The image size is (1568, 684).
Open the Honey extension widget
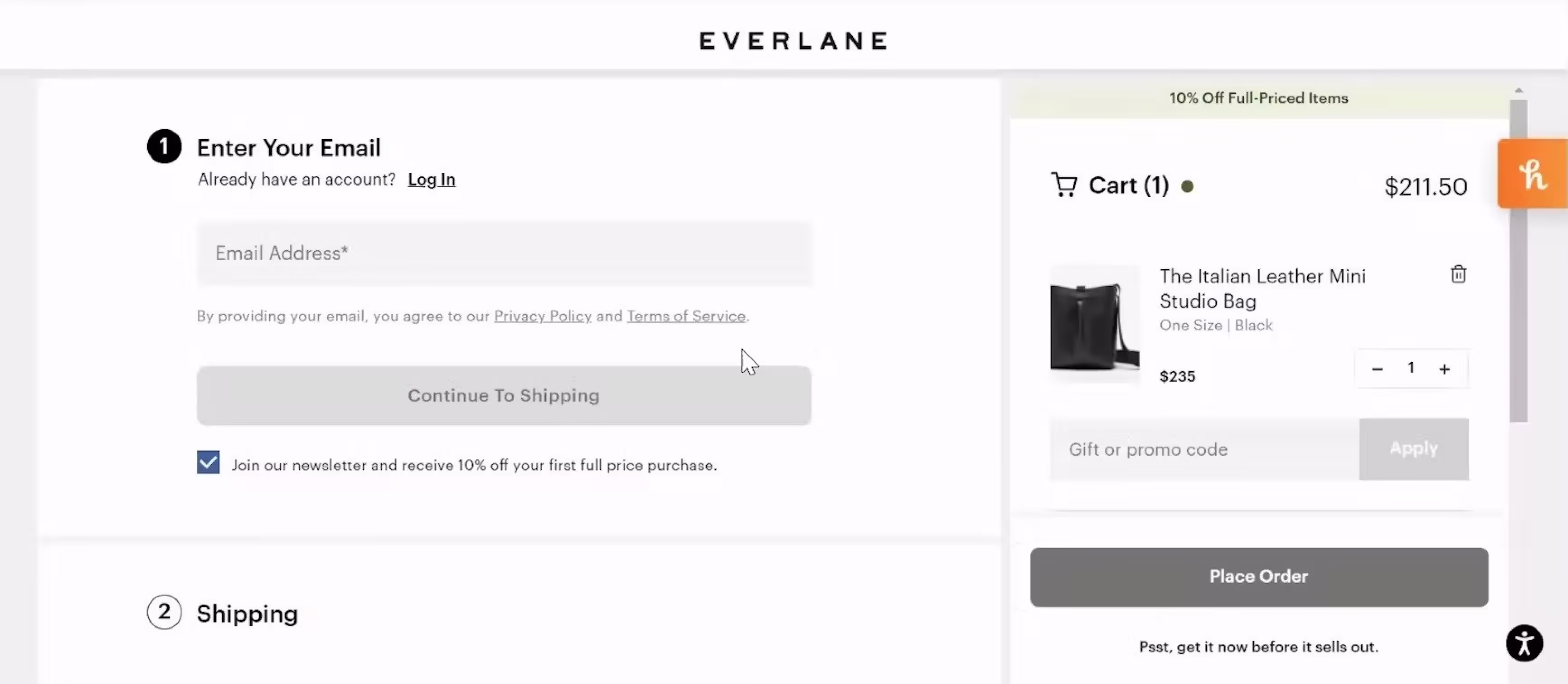1532,174
